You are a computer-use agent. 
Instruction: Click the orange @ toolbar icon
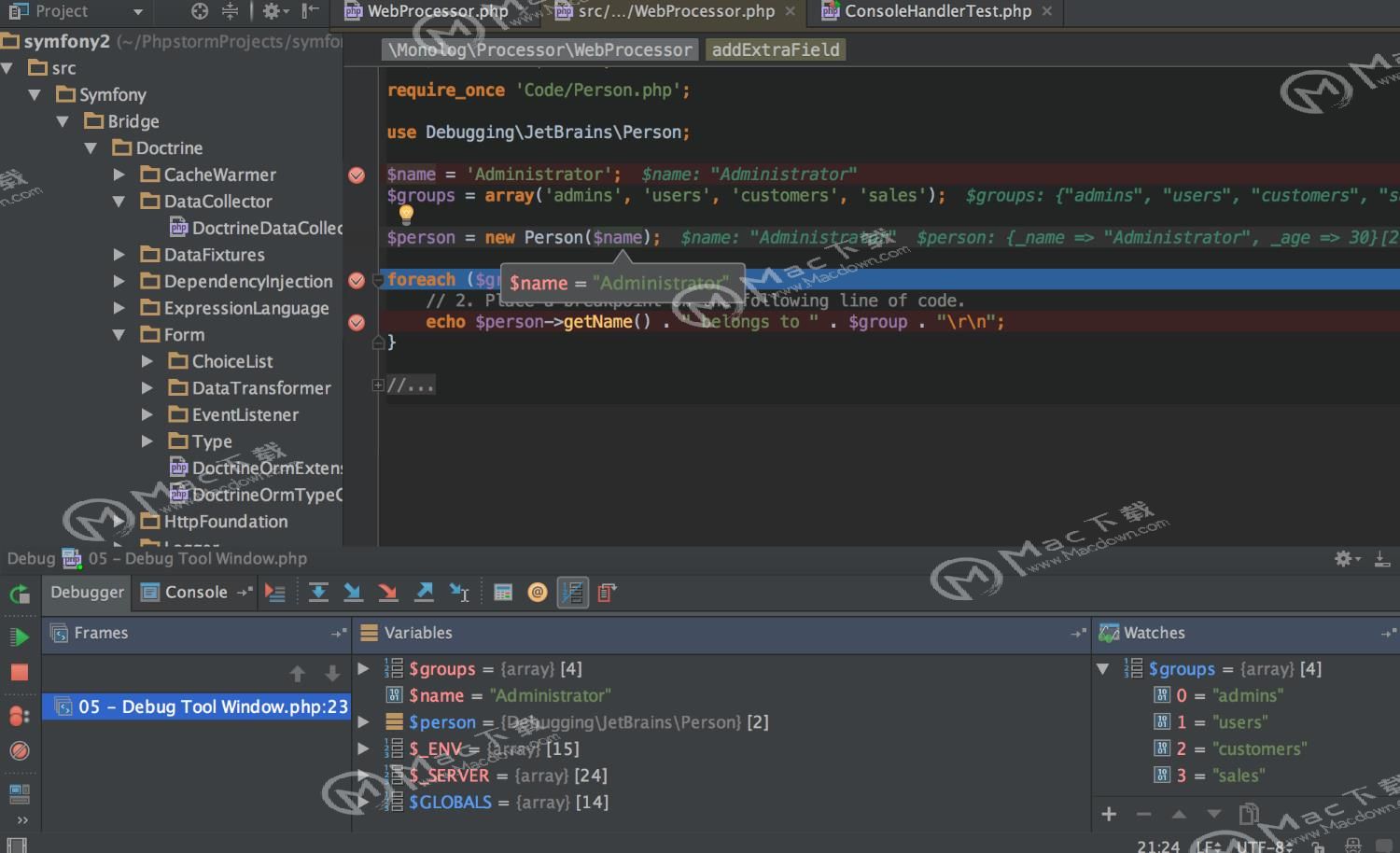[x=538, y=593]
